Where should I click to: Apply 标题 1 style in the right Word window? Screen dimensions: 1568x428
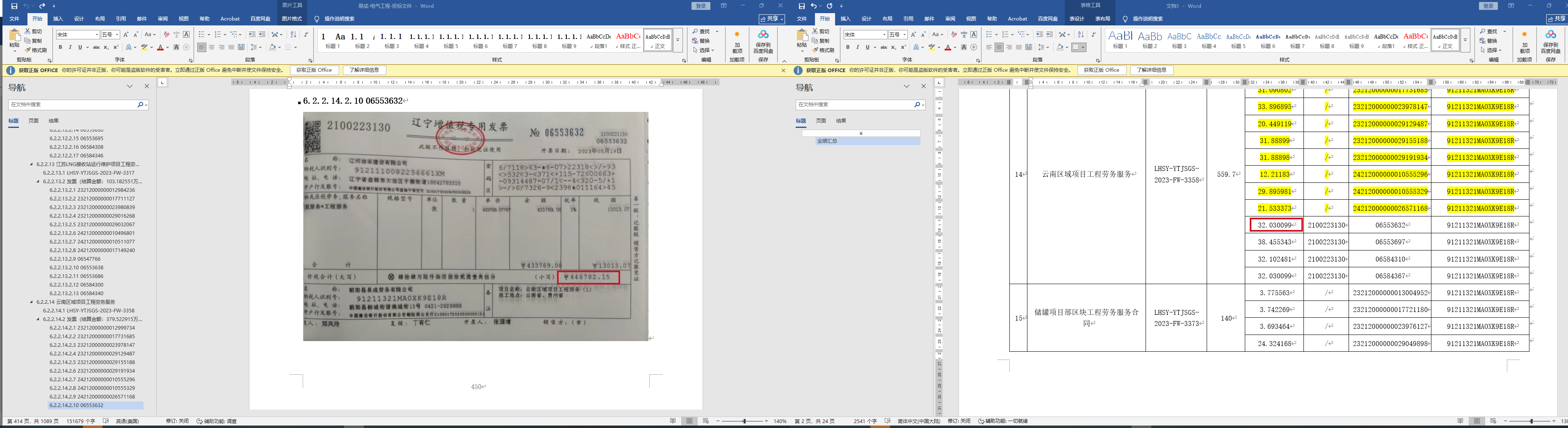[x=1121, y=40]
